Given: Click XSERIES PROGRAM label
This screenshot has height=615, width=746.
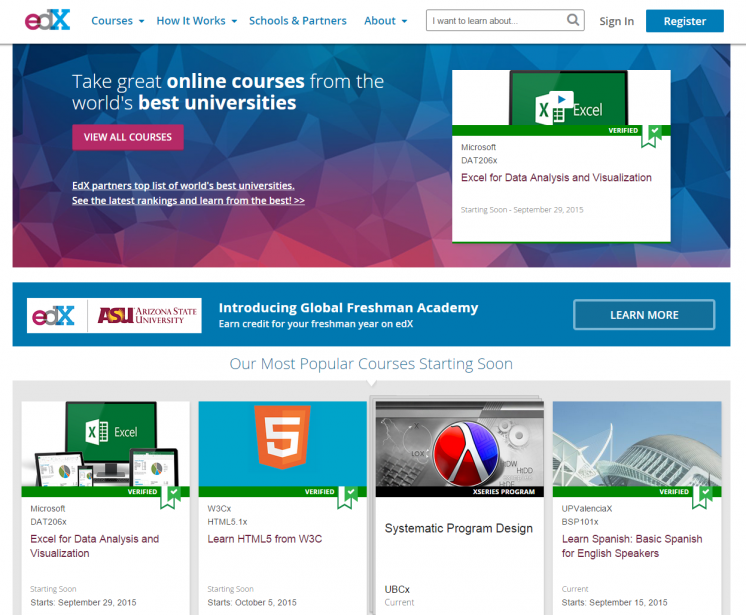Looking at the screenshot, I should [x=504, y=492].
